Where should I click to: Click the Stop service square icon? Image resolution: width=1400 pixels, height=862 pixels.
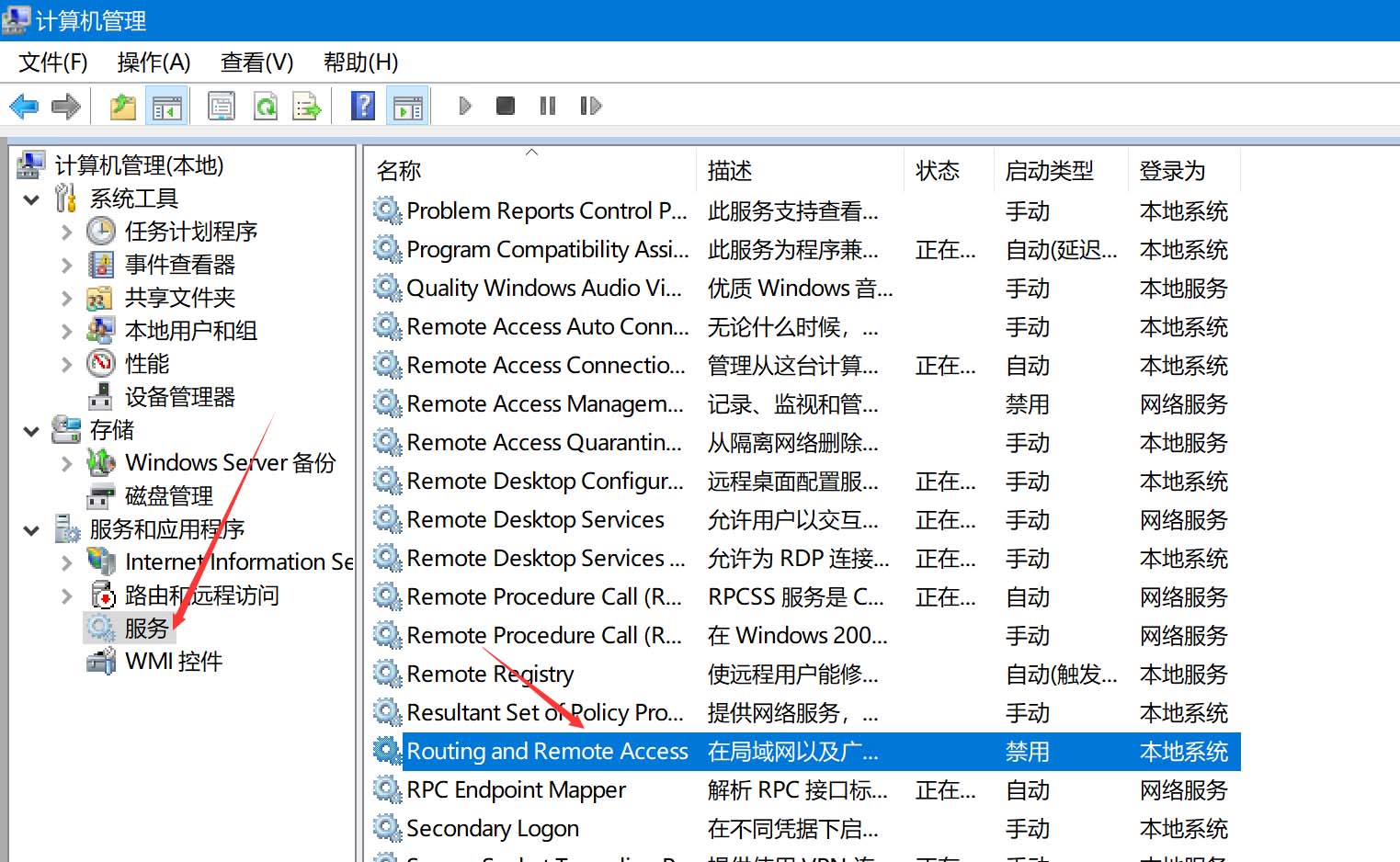click(x=506, y=107)
